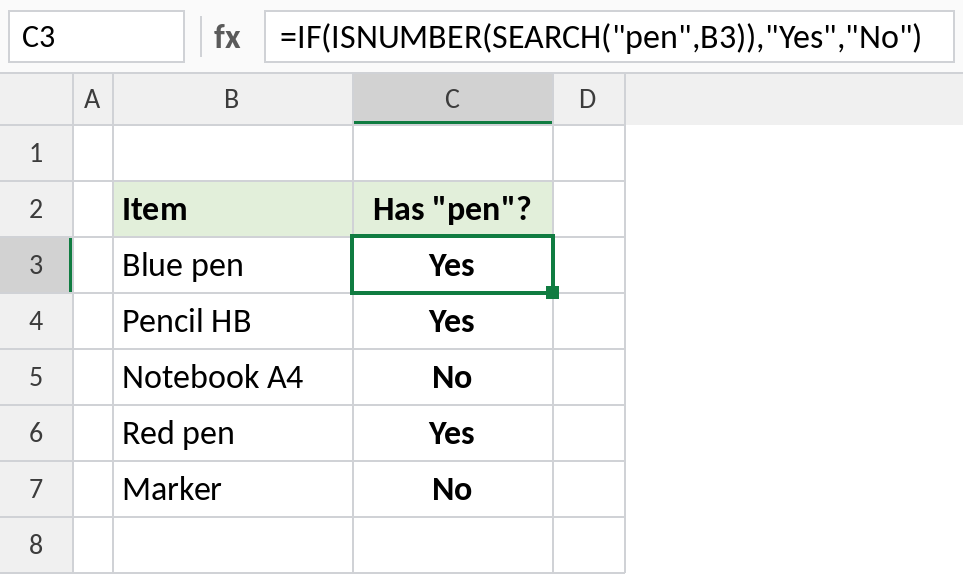The width and height of the screenshot is (964, 574).
Task: Select the "Red pen" cell
Action: [x=232, y=433]
